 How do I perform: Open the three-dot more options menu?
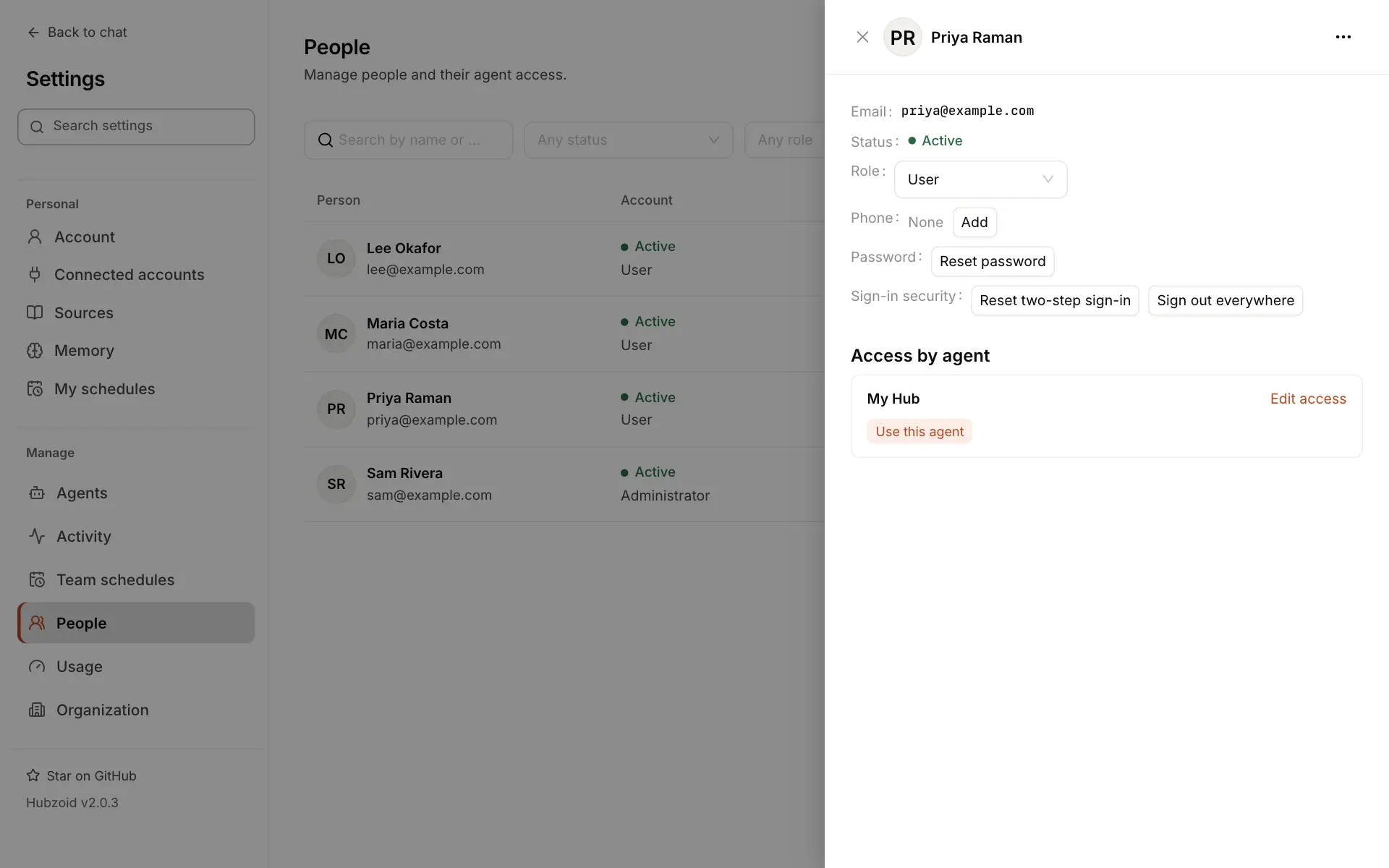(x=1343, y=37)
